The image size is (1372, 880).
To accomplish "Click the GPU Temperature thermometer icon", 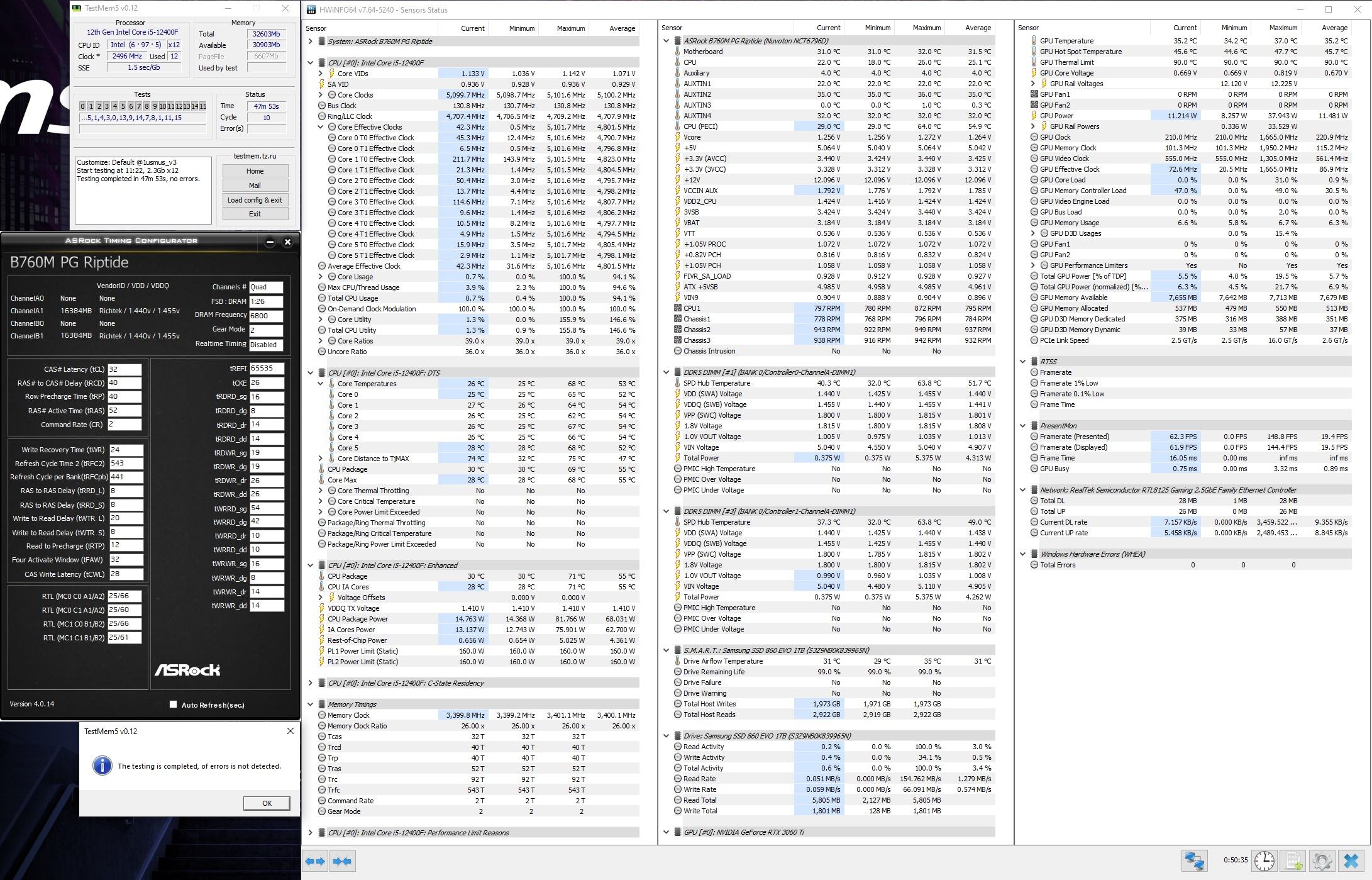I will [x=1034, y=41].
